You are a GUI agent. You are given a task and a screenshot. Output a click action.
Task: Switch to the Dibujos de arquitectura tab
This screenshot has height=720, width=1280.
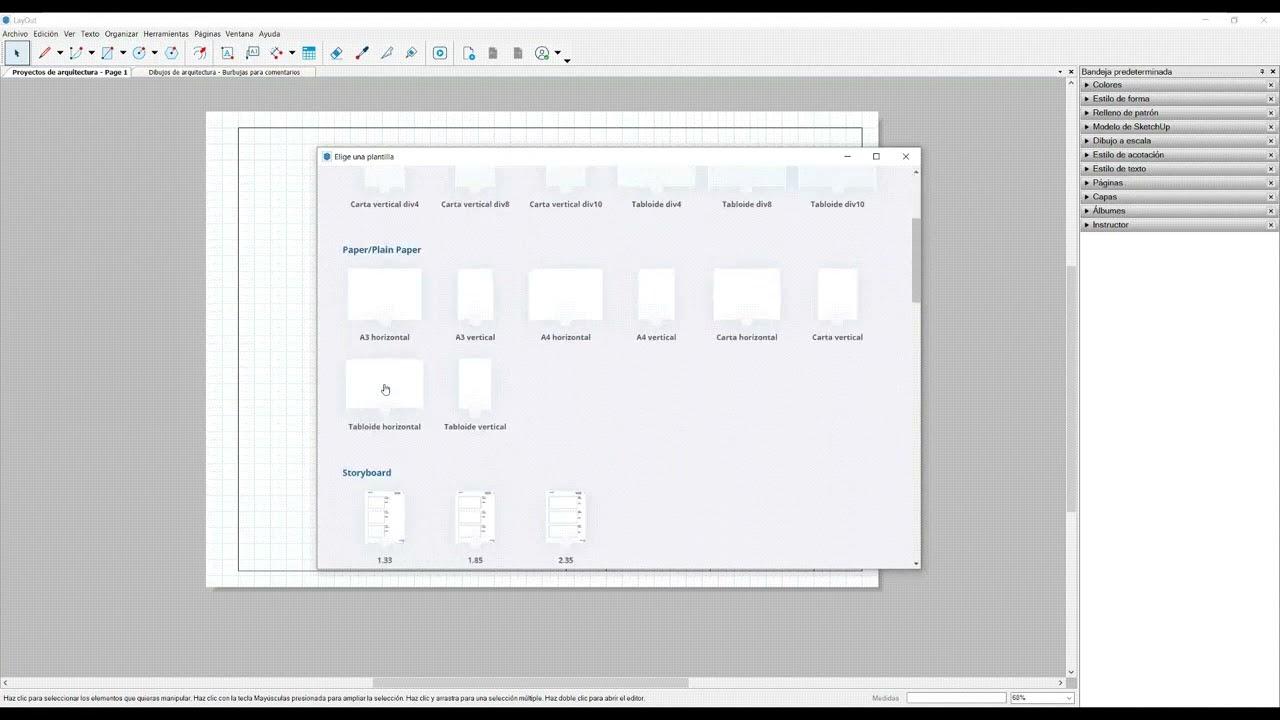(x=224, y=71)
